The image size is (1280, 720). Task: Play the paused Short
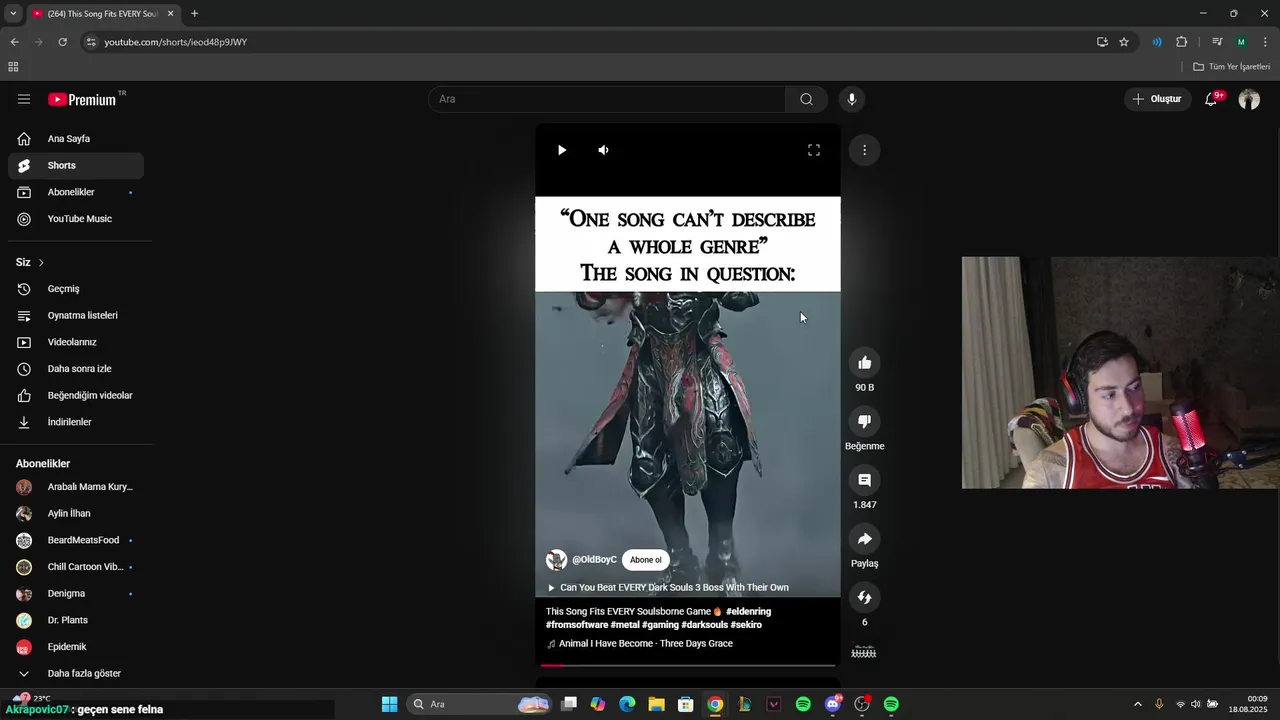562,150
